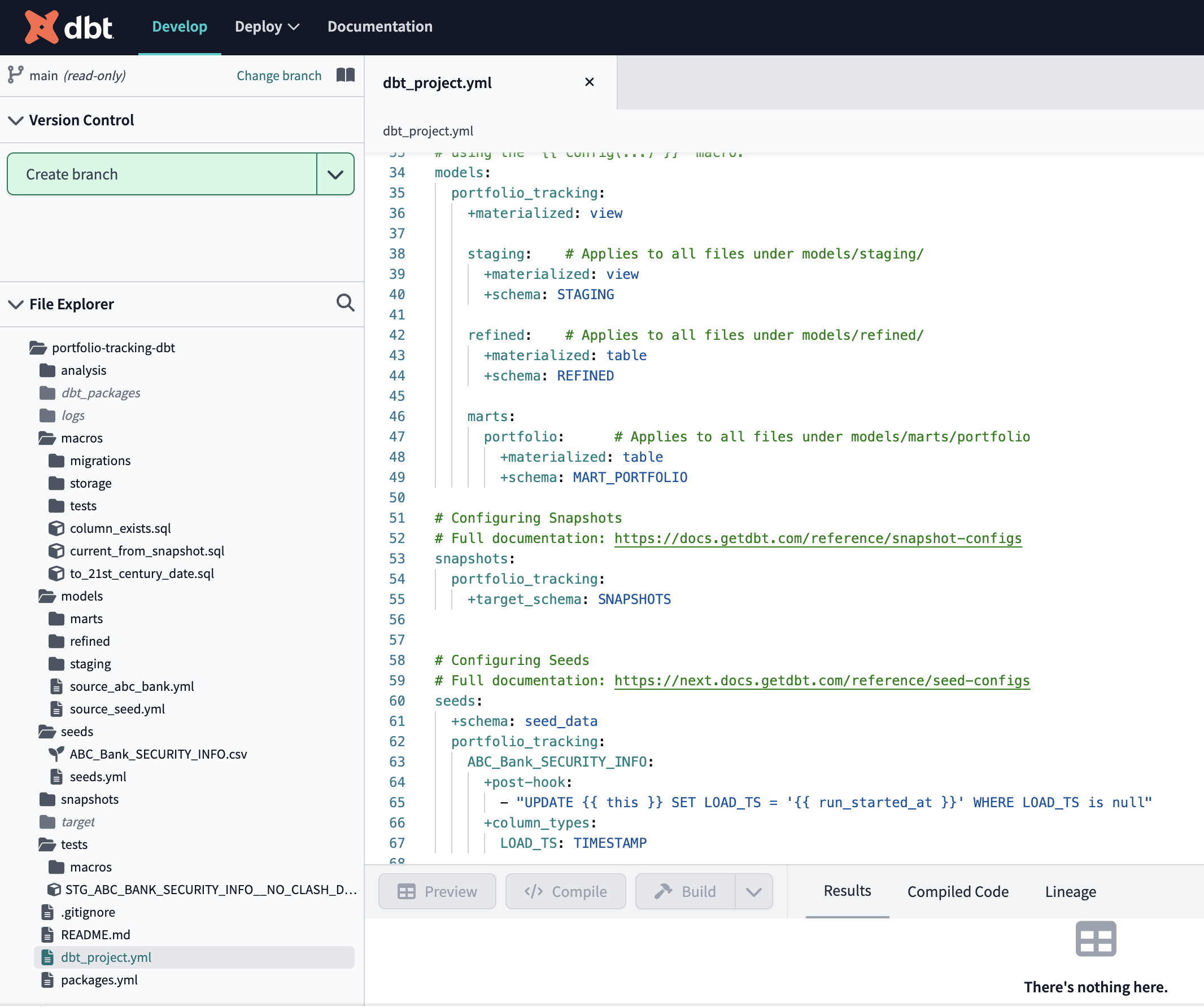Switch to the Results tab
This screenshot has height=1007, width=1204.
[x=847, y=891]
